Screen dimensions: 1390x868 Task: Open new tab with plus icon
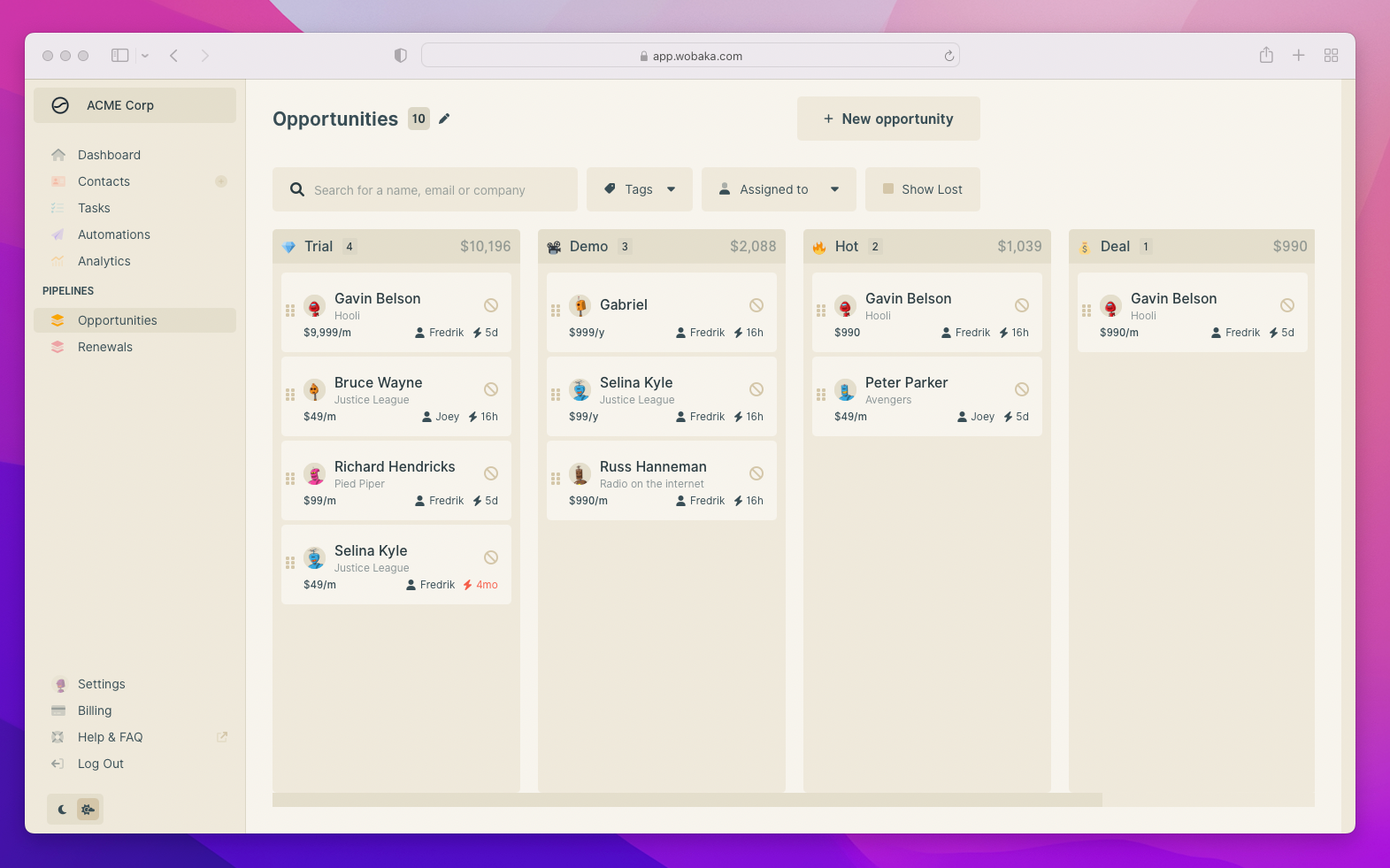click(x=1298, y=55)
